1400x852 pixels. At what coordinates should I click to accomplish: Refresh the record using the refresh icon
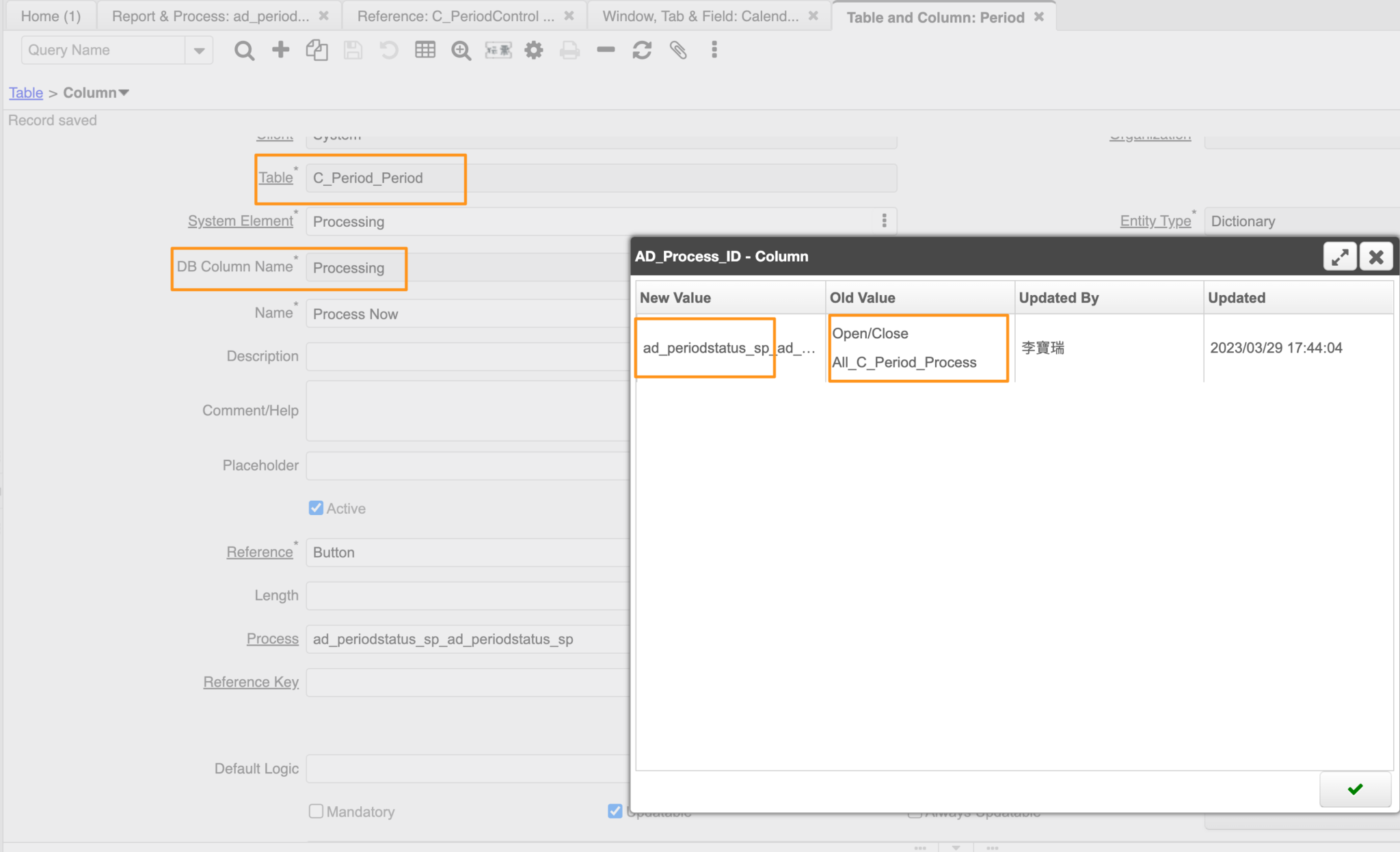tap(642, 50)
